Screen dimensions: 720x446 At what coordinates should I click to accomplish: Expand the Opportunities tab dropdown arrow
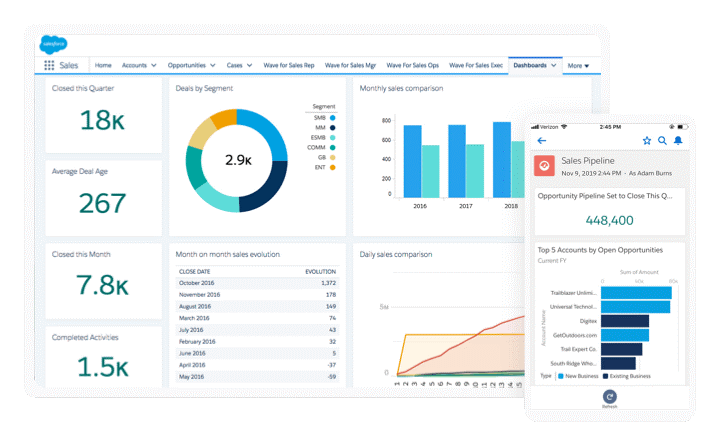coord(213,65)
